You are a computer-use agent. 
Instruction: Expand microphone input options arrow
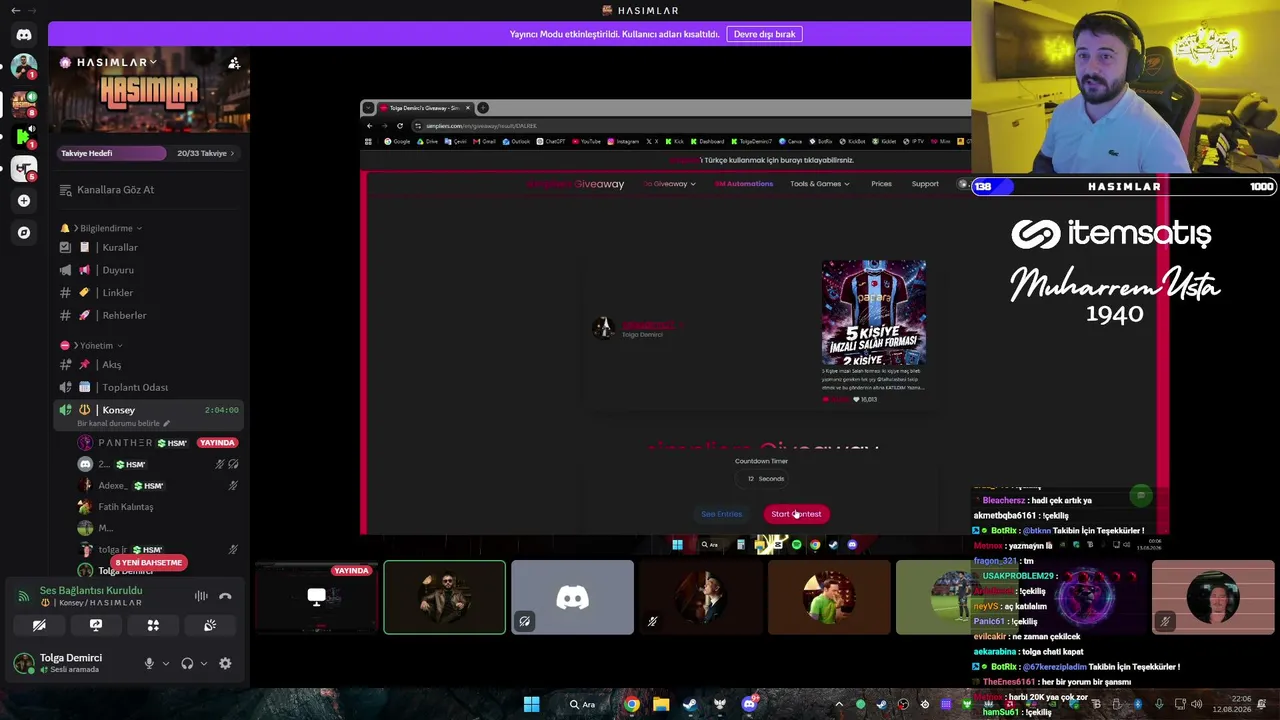(x=165, y=663)
